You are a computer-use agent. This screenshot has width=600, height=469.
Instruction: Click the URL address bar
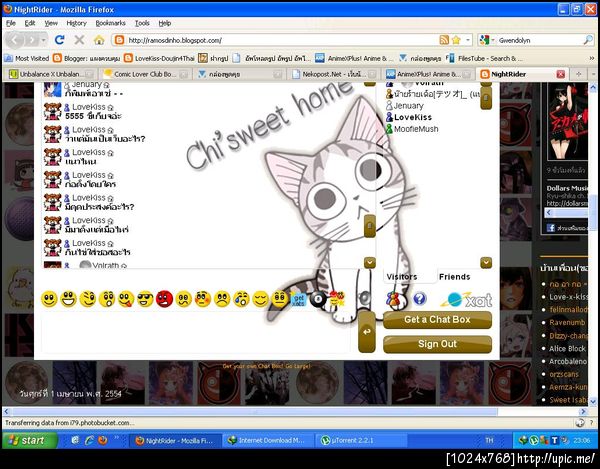(283, 40)
